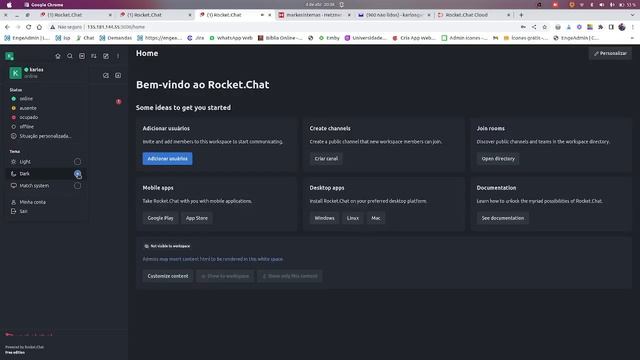
Task: Open the Chrome profile avatar
Action: point(622,27)
